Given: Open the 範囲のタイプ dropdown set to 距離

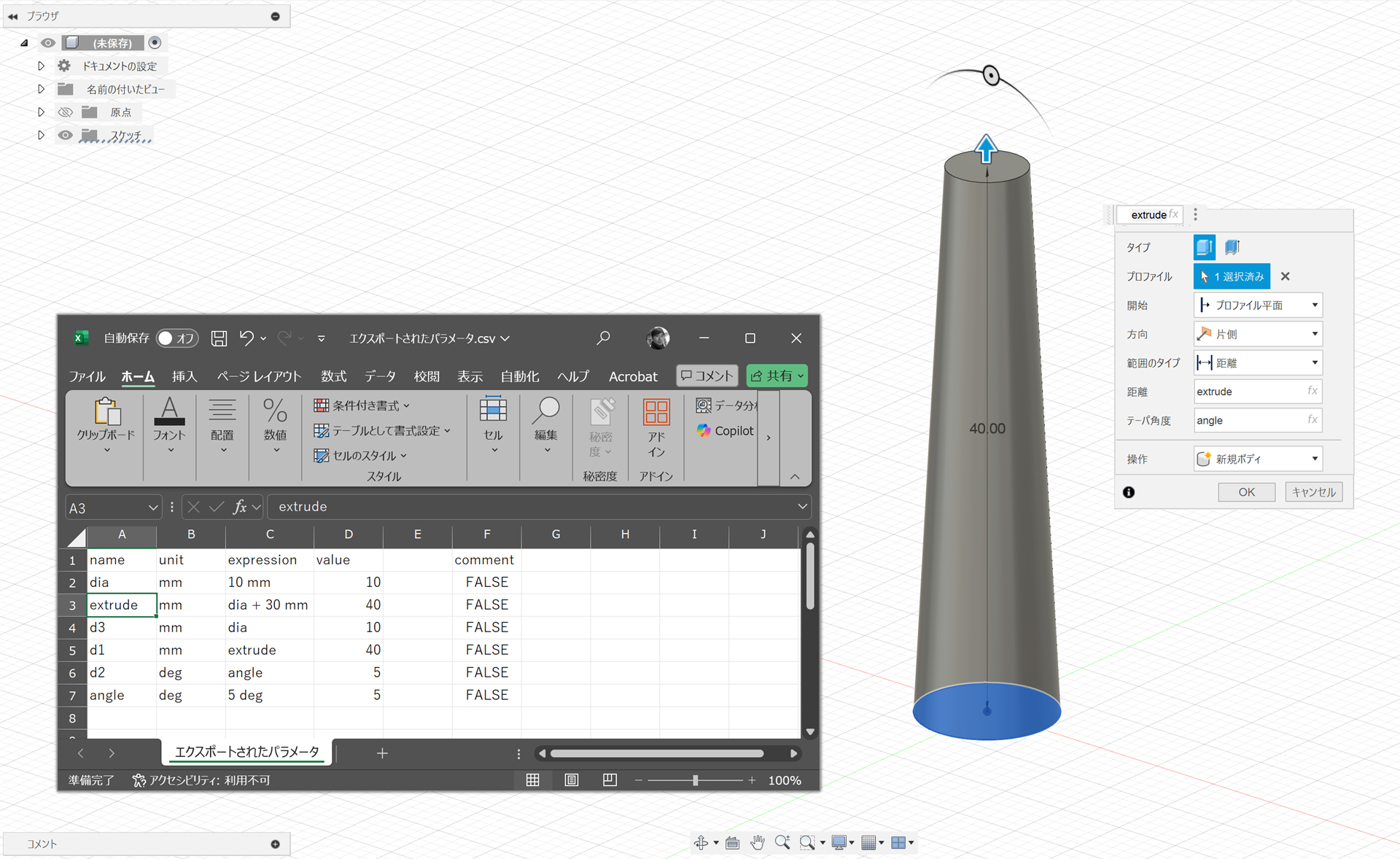Looking at the screenshot, I should (x=1257, y=362).
